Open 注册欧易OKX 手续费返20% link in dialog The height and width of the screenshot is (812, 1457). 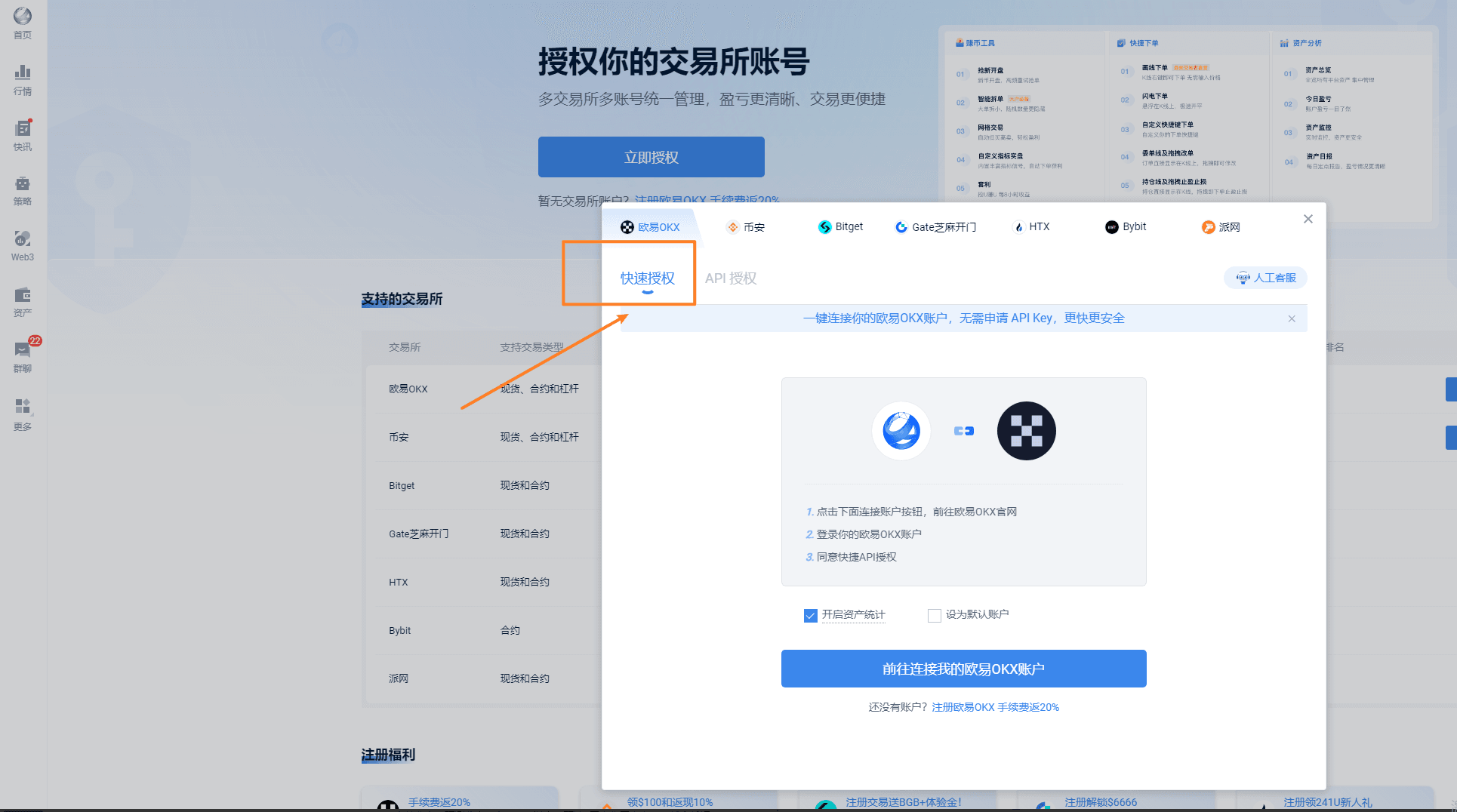coord(995,707)
